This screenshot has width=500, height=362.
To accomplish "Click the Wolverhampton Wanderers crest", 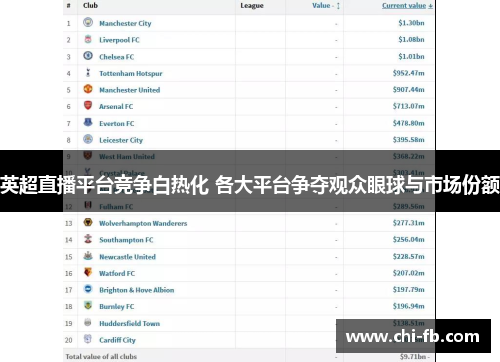I will (x=88, y=222).
